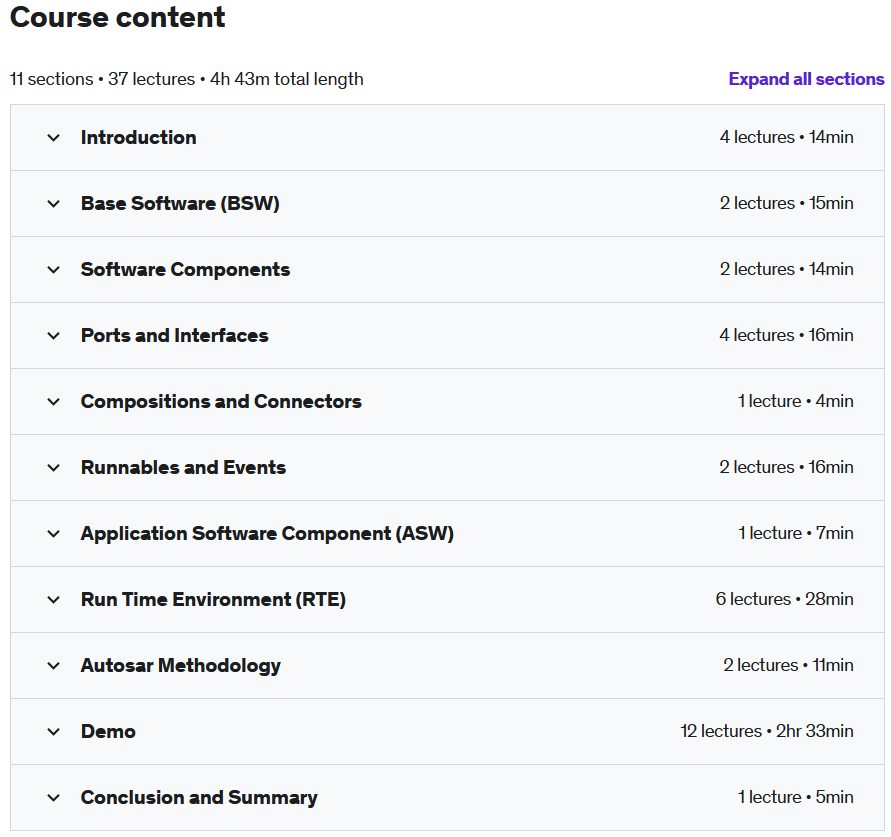
Task: Expand the Run Time Environment (RTE) chevron
Action: coord(53,599)
